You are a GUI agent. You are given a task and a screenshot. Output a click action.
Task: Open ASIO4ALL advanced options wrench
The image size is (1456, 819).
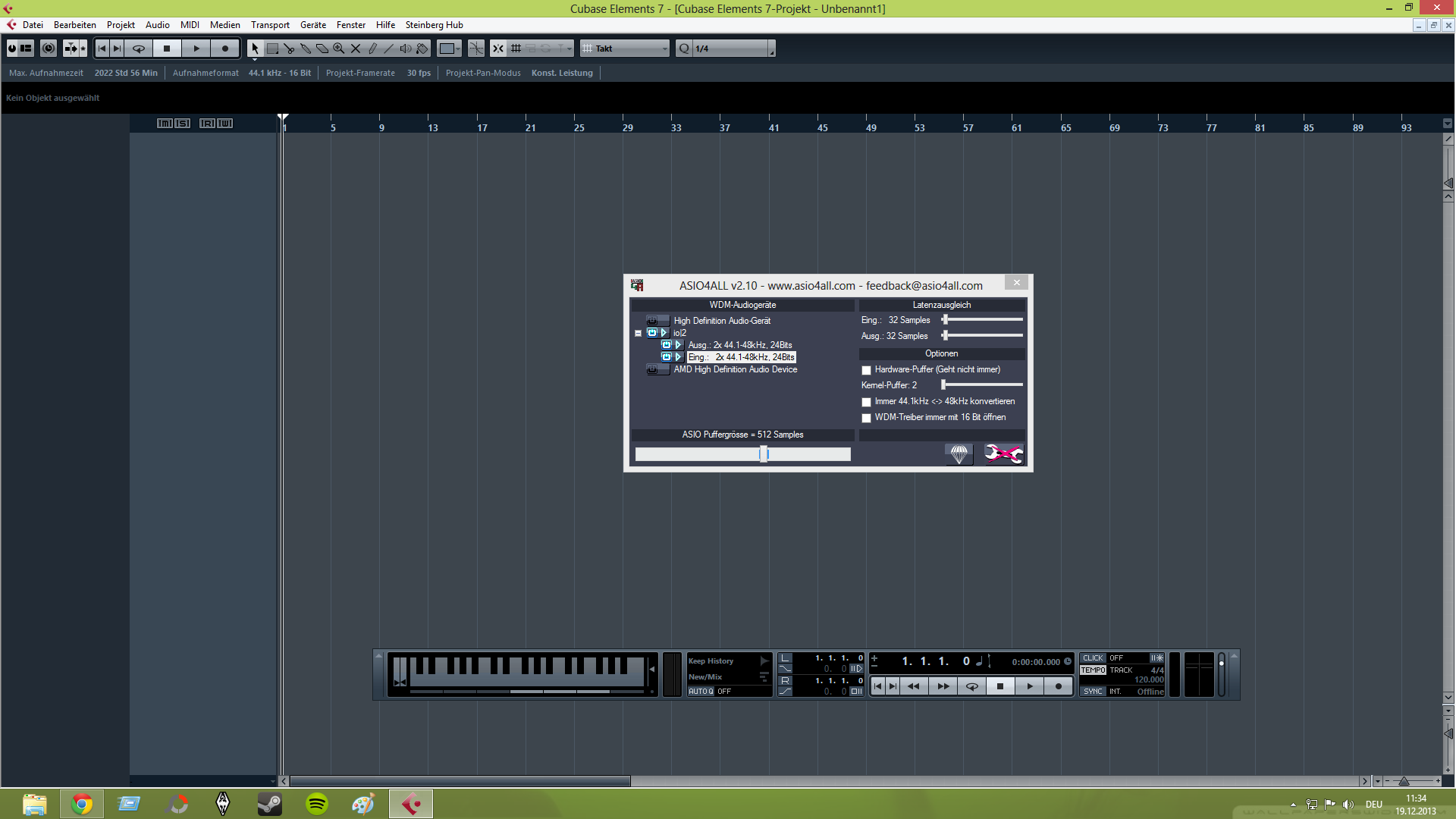tap(1003, 453)
